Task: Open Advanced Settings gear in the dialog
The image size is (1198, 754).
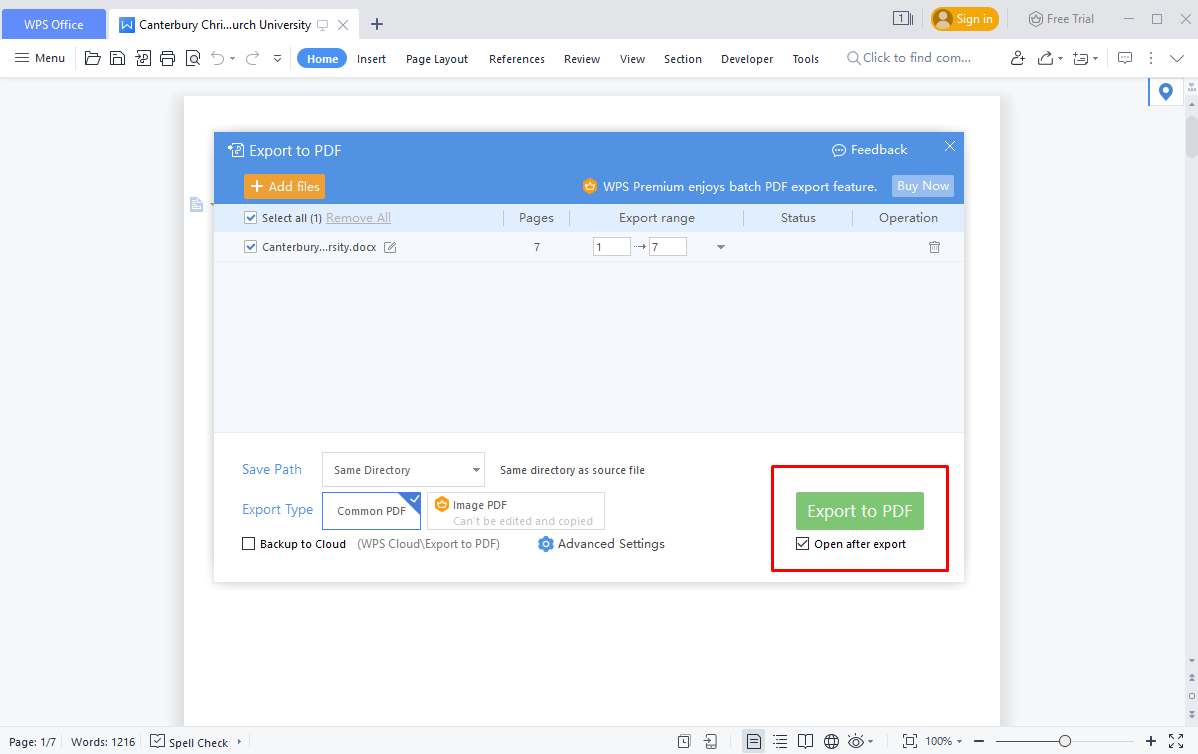Action: point(545,544)
